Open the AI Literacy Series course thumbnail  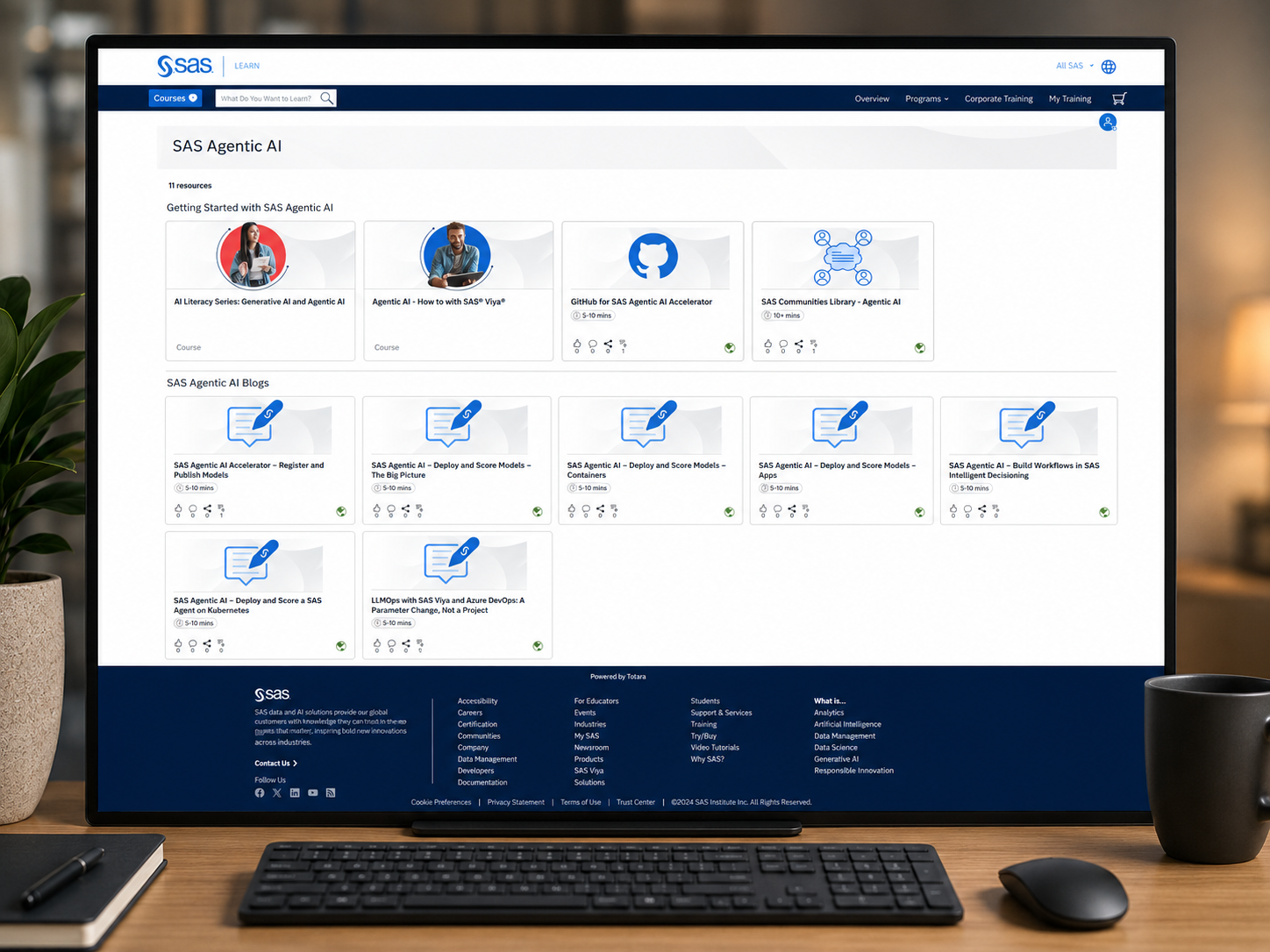[x=260, y=255]
